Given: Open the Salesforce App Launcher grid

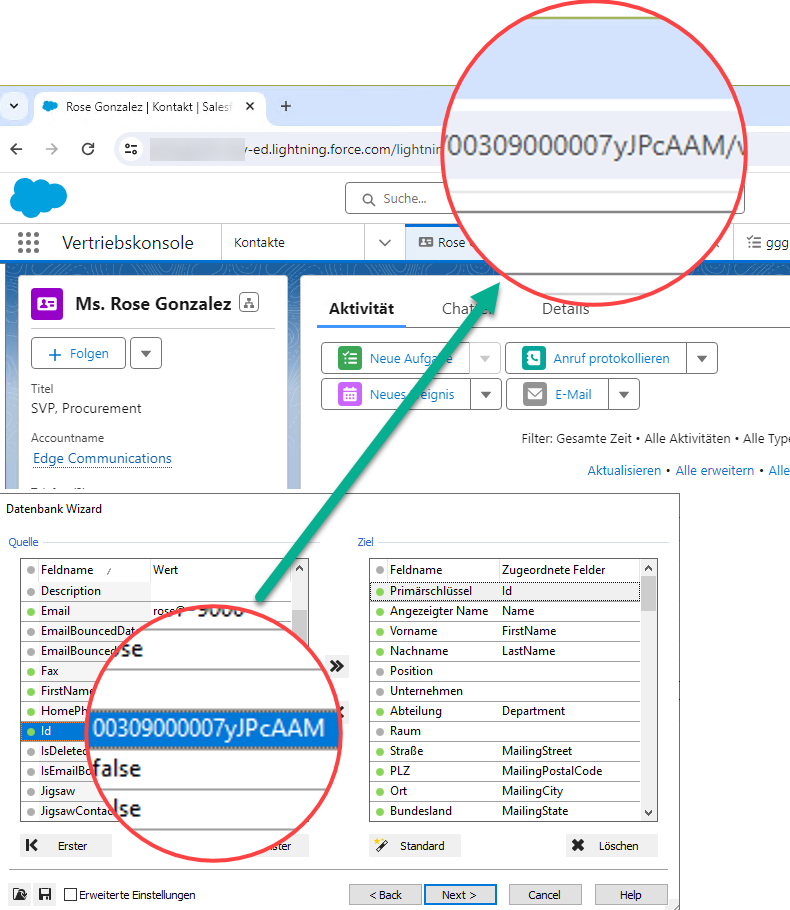Looking at the screenshot, I should (28, 243).
